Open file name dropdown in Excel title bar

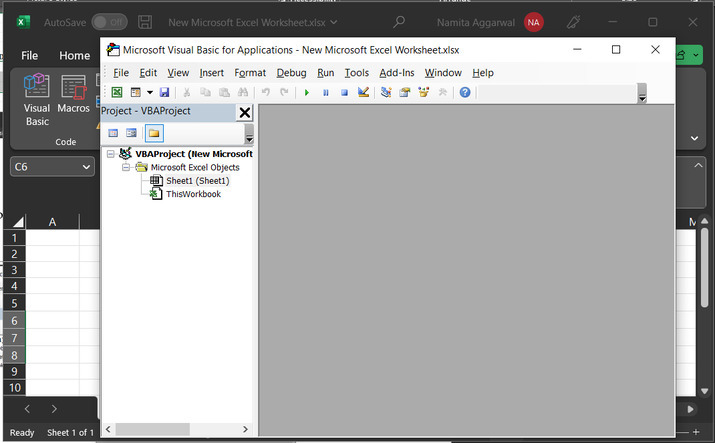pos(334,22)
